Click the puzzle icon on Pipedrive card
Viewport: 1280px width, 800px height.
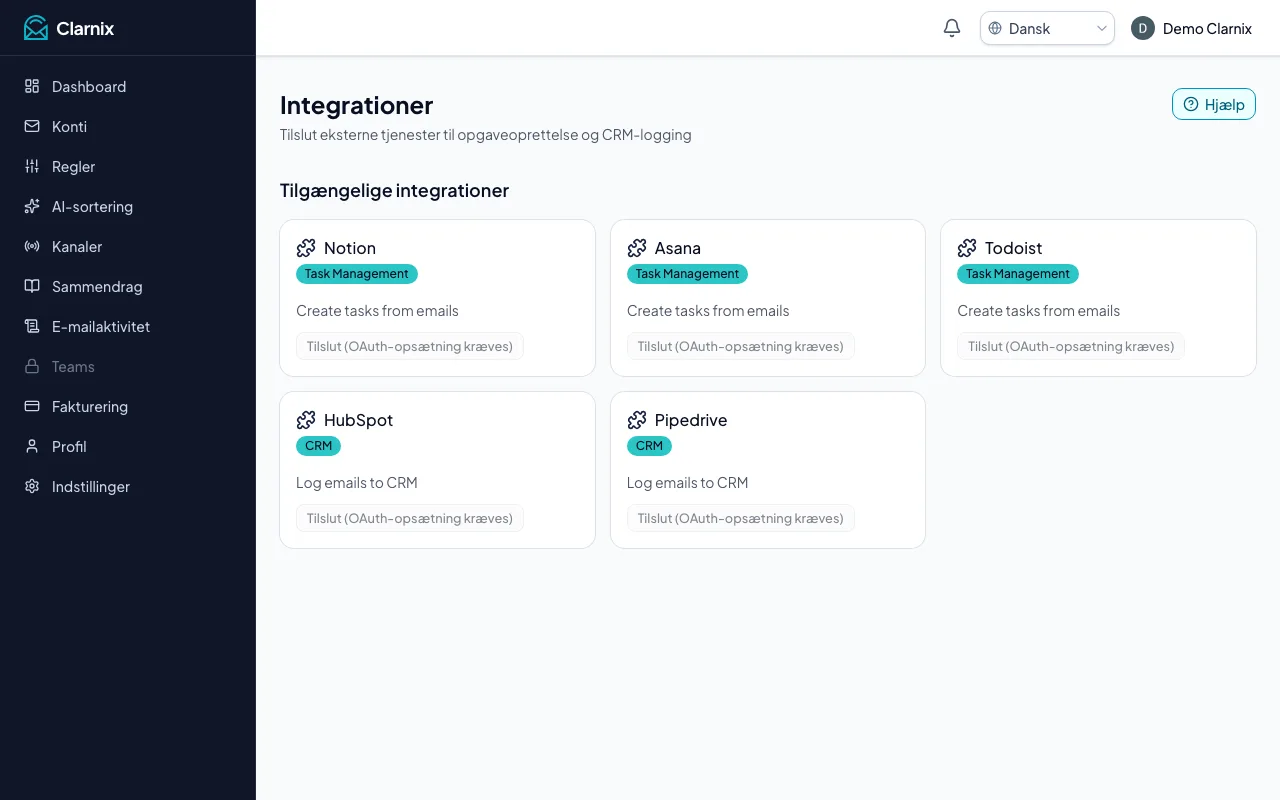click(637, 420)
